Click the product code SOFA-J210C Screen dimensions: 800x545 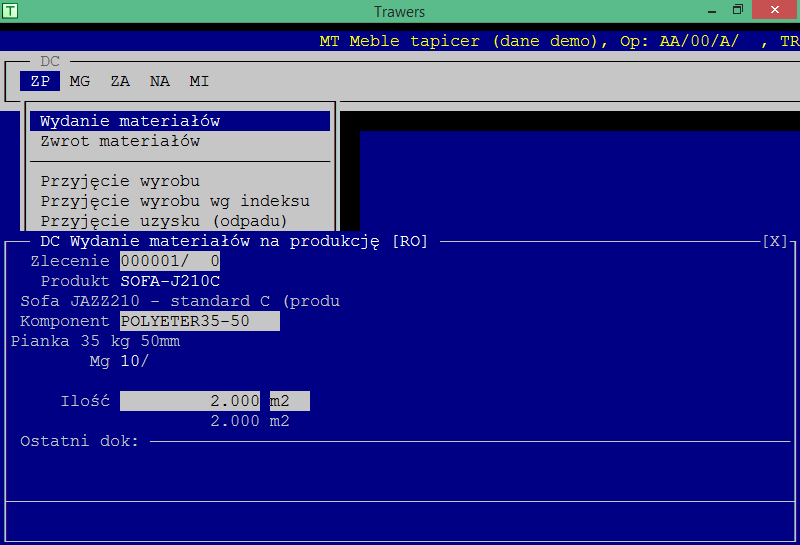tap(170, 281)
